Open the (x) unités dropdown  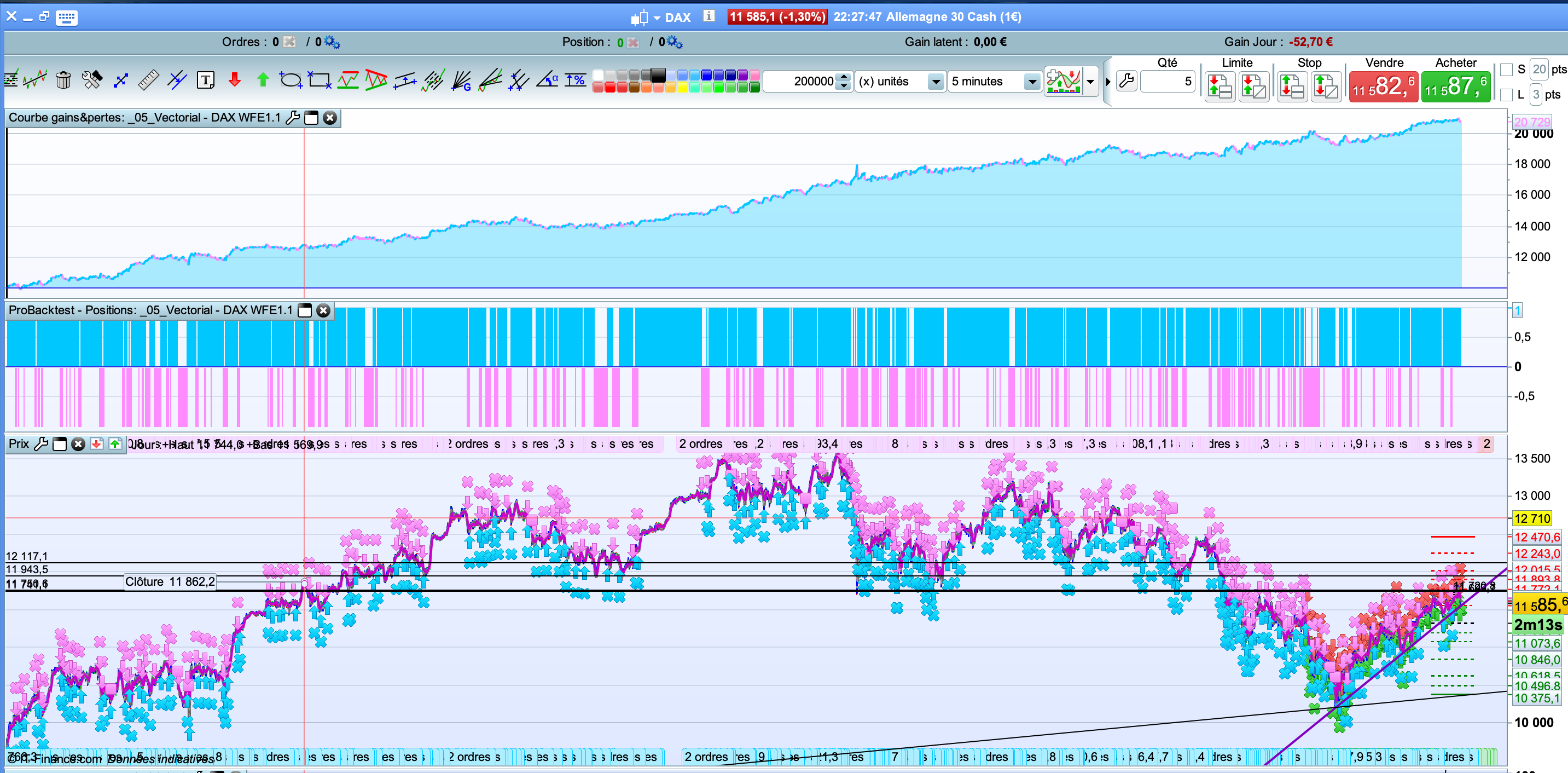click(936, 82)
